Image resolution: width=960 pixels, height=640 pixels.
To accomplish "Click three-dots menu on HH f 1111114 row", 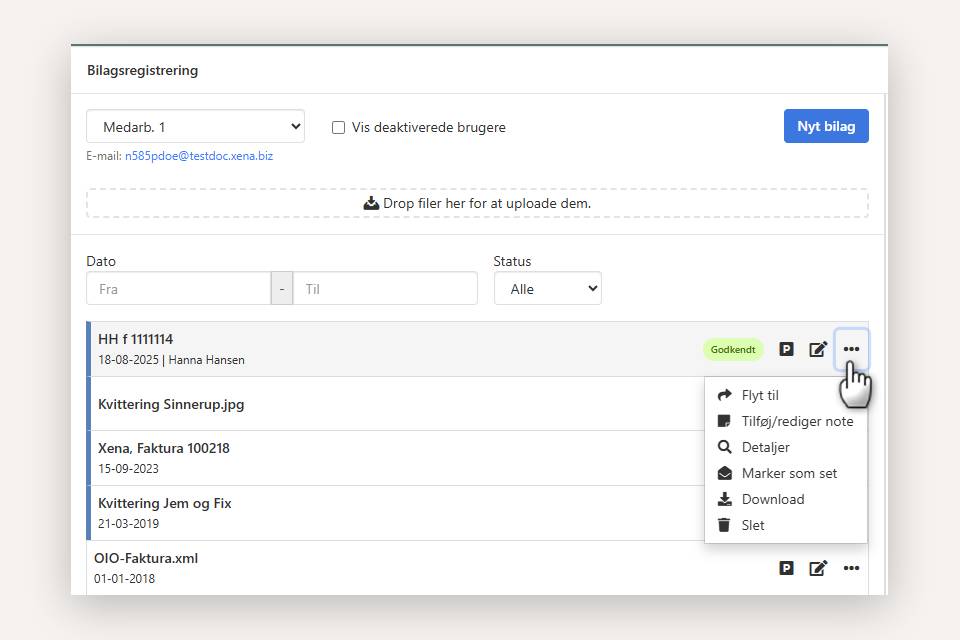I will pyautogui.click(x=851, y=349).
